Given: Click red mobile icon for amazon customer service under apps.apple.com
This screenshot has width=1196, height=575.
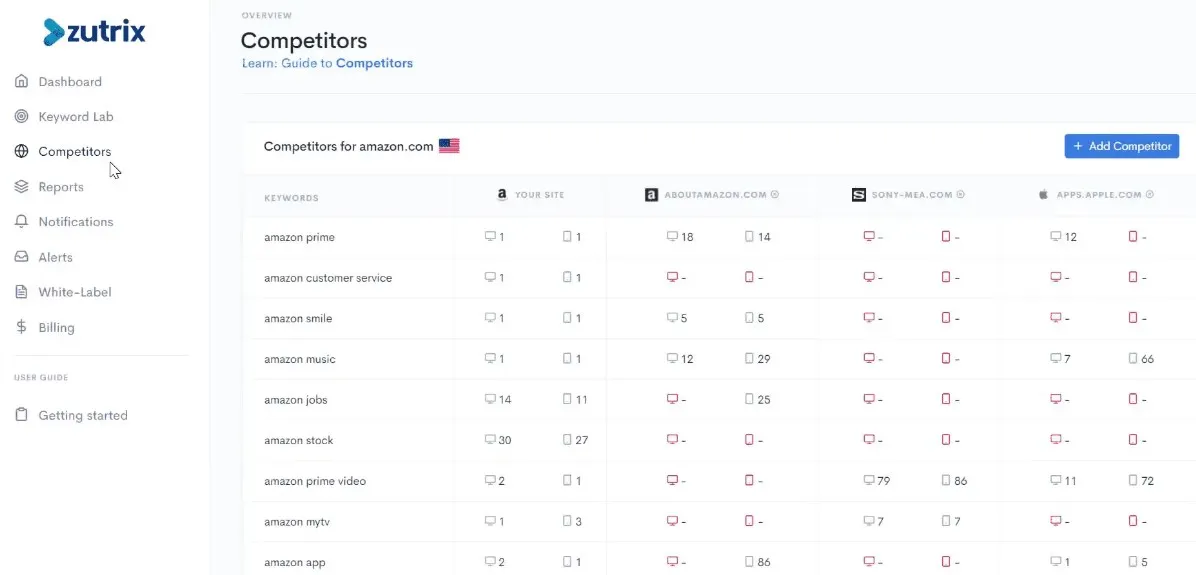Looking at the screenshot, I should pyautogui.click(x=1133, y=277).
